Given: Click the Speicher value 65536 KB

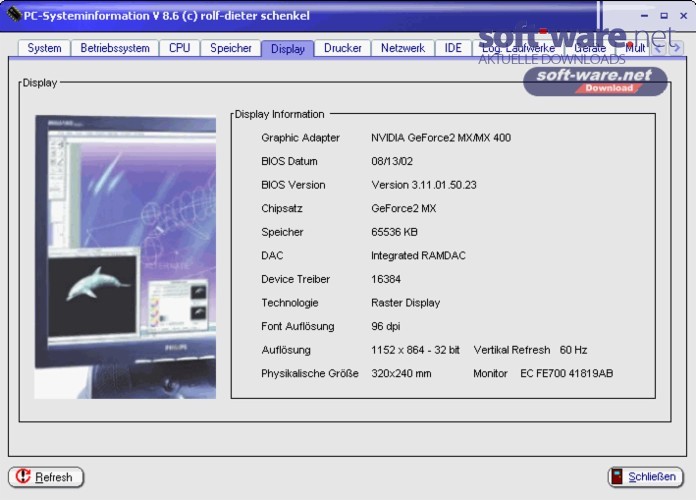Looking at the screenshot, I should pyautogui.click(x=394, y=232).
